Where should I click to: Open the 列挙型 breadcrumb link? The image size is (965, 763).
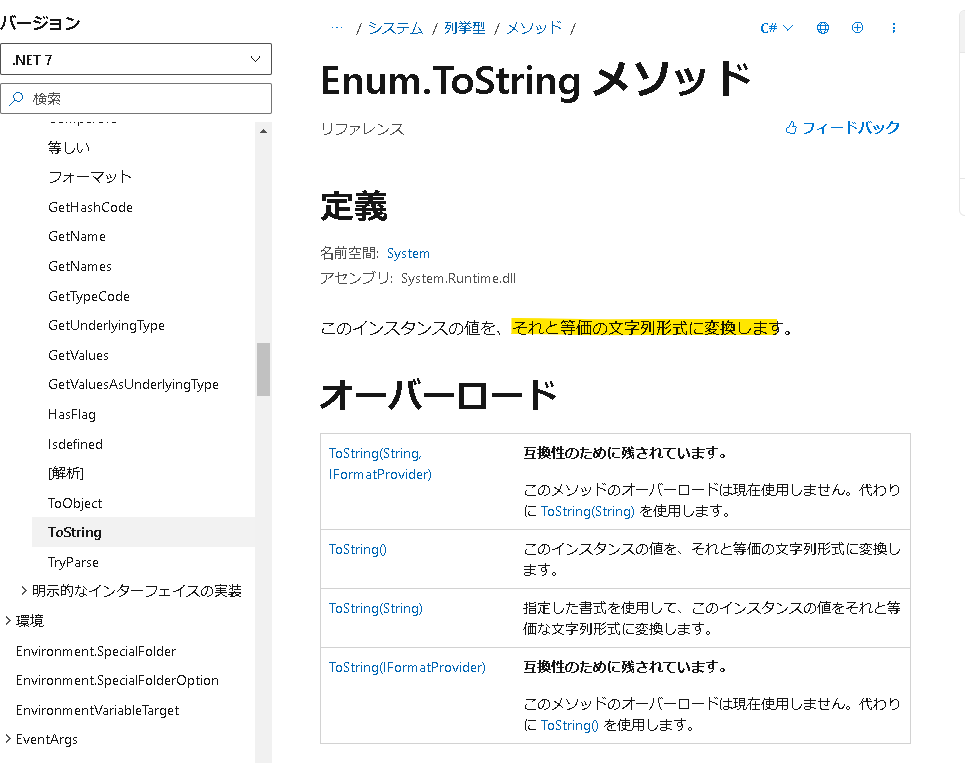(465, 28)
